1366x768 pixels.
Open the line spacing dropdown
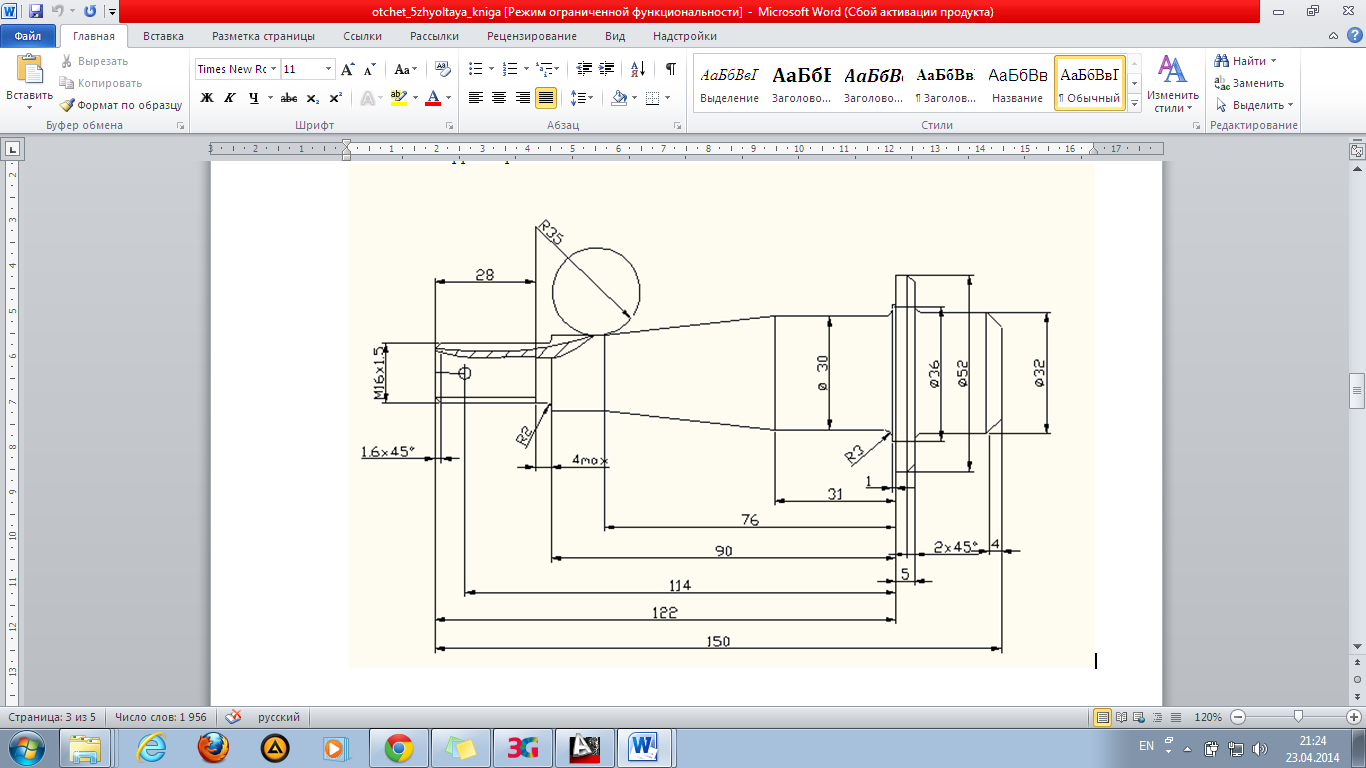(581, 98)
